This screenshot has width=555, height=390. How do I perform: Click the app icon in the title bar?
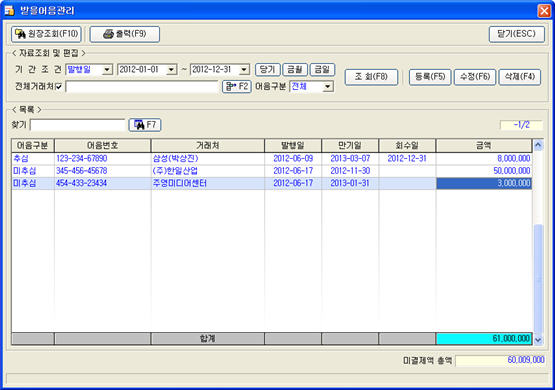click(x=10, y=11)
